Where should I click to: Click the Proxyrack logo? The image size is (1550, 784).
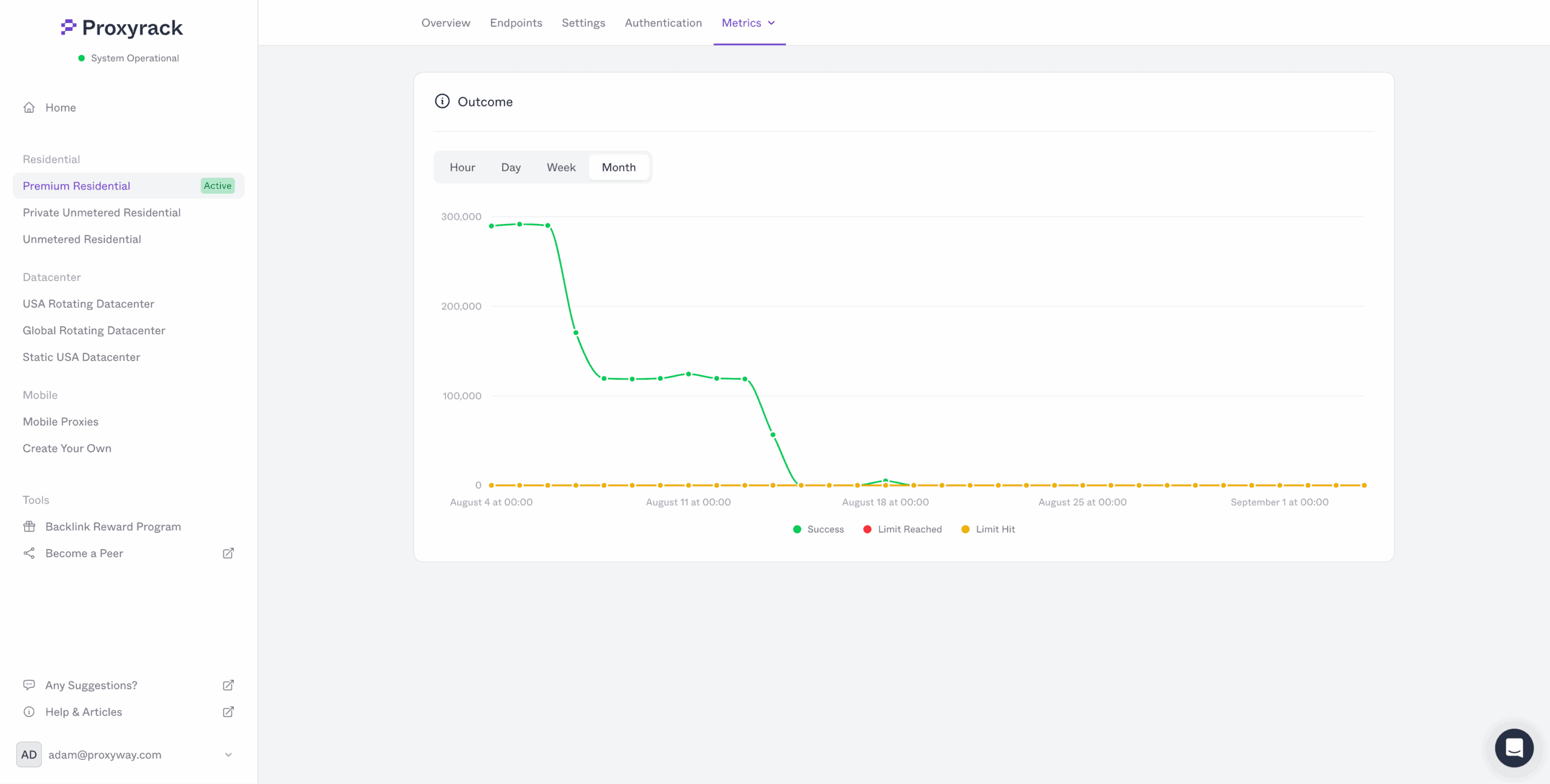[122, 27]
